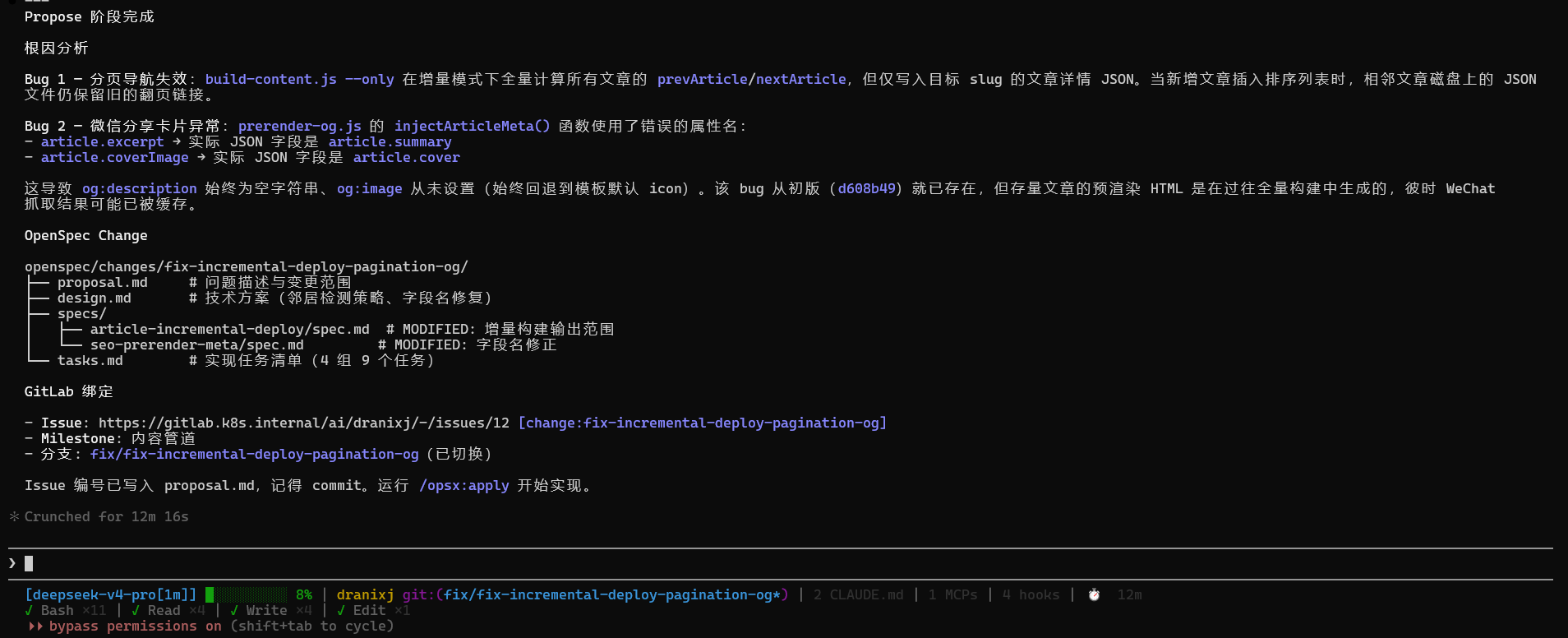Click the /opsx:apply command text

(x=464, y=485)
